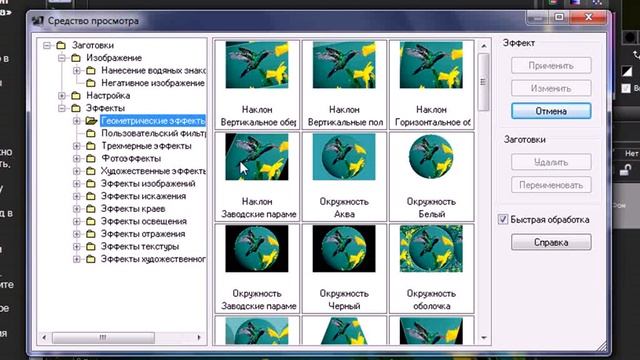This screenshot has width=640, height=360.
Task: Expand Геометрические эффекты node
Action: tap(77, 121)
